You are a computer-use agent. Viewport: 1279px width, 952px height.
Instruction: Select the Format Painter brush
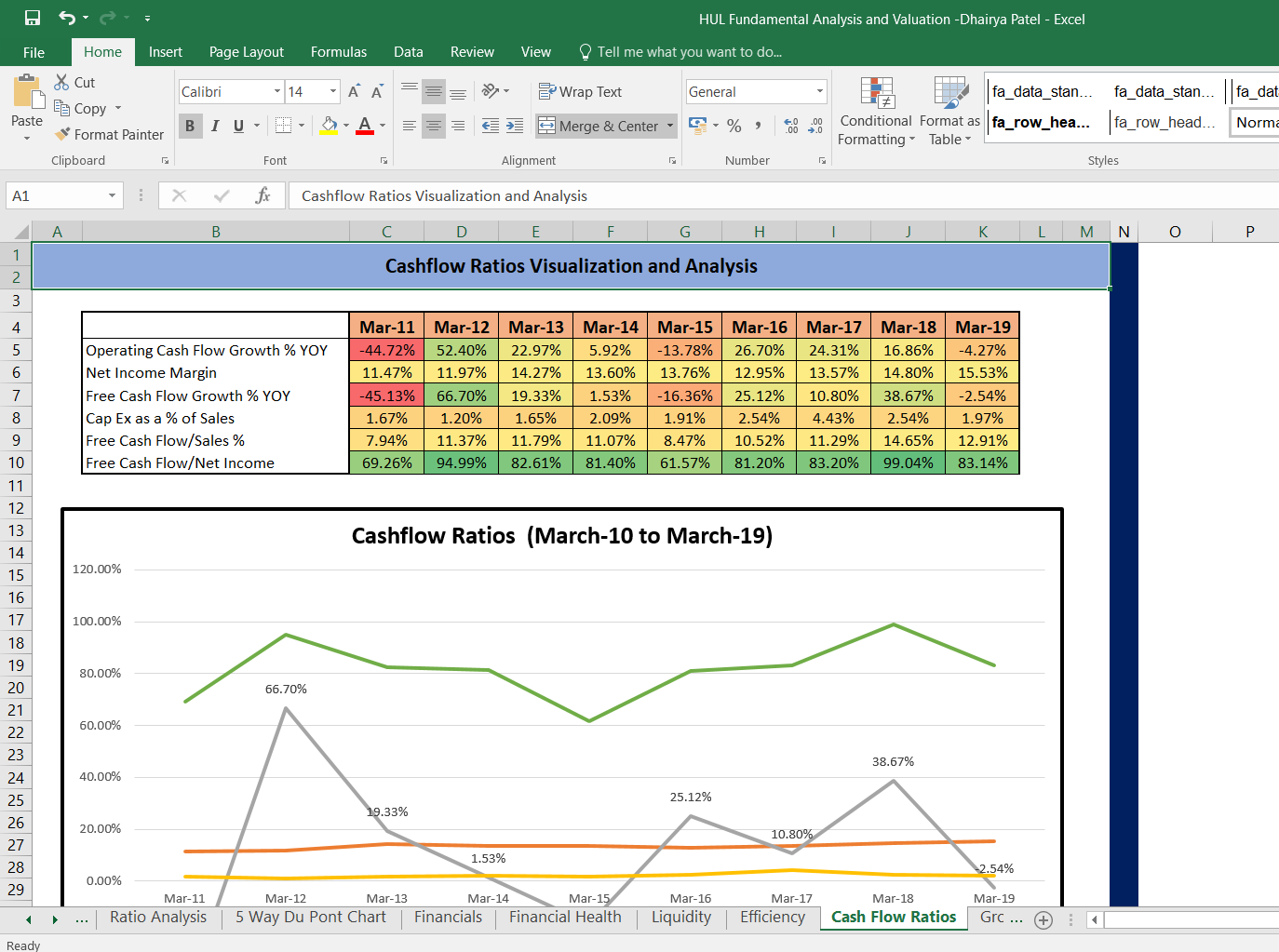click(62, 134)
